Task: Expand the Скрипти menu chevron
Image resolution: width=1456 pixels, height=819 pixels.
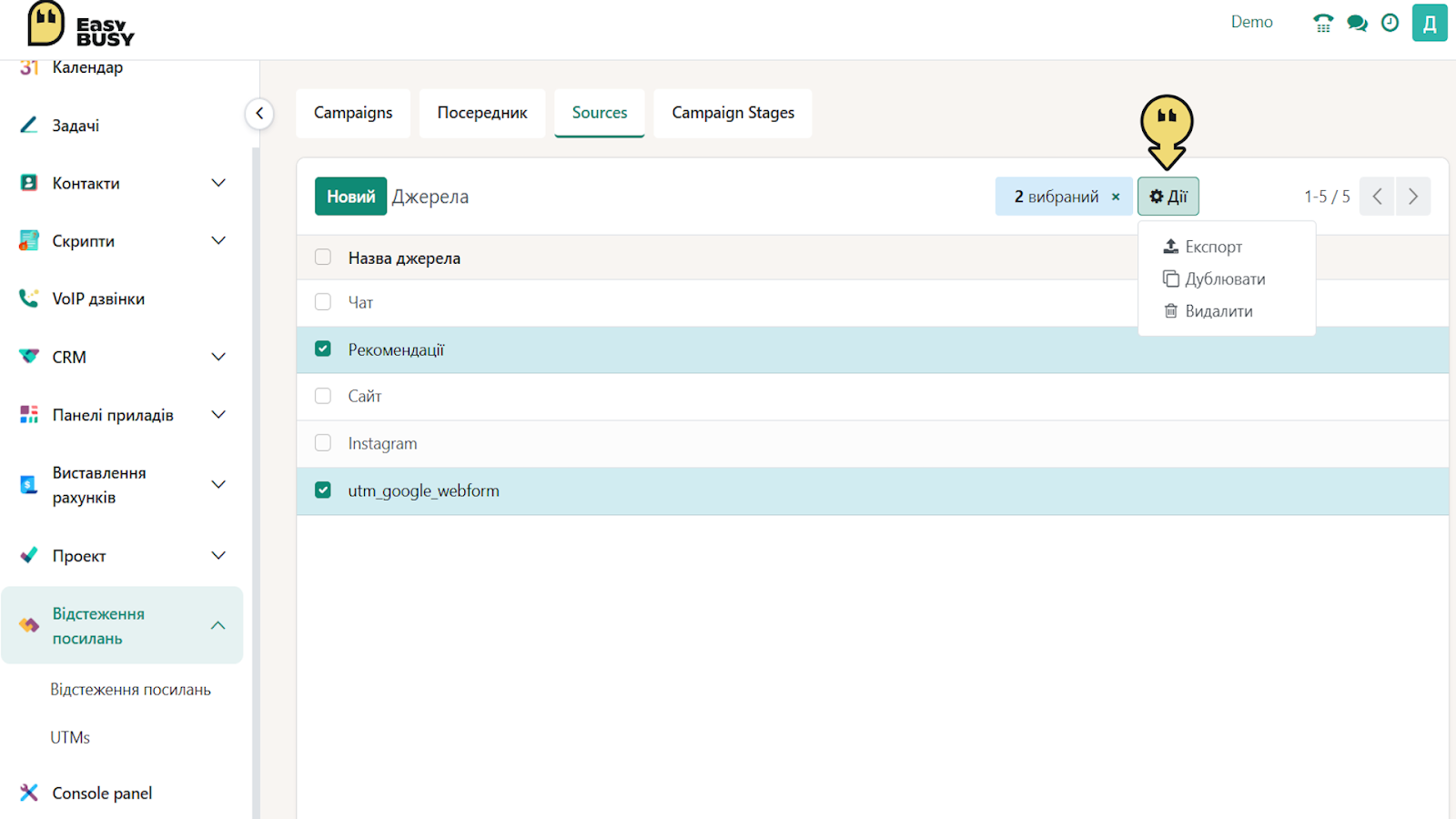Action: point(218,240)
